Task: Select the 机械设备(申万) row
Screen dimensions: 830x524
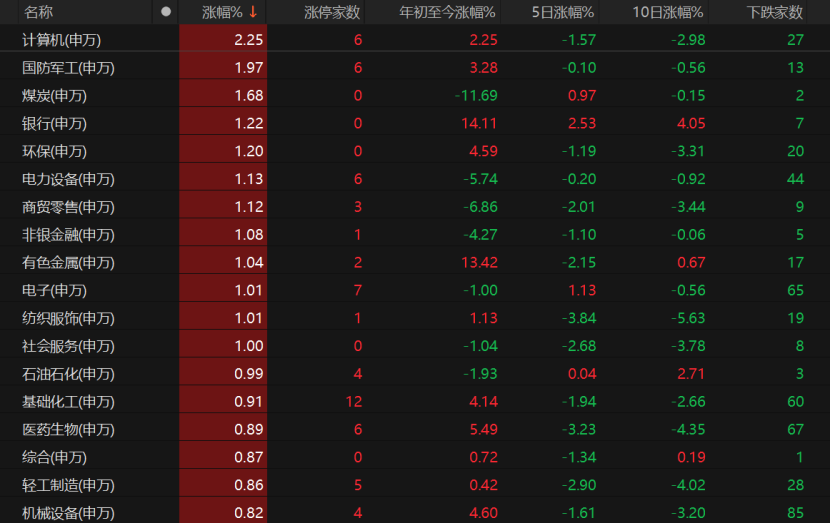Action: (x=68, y=513)
